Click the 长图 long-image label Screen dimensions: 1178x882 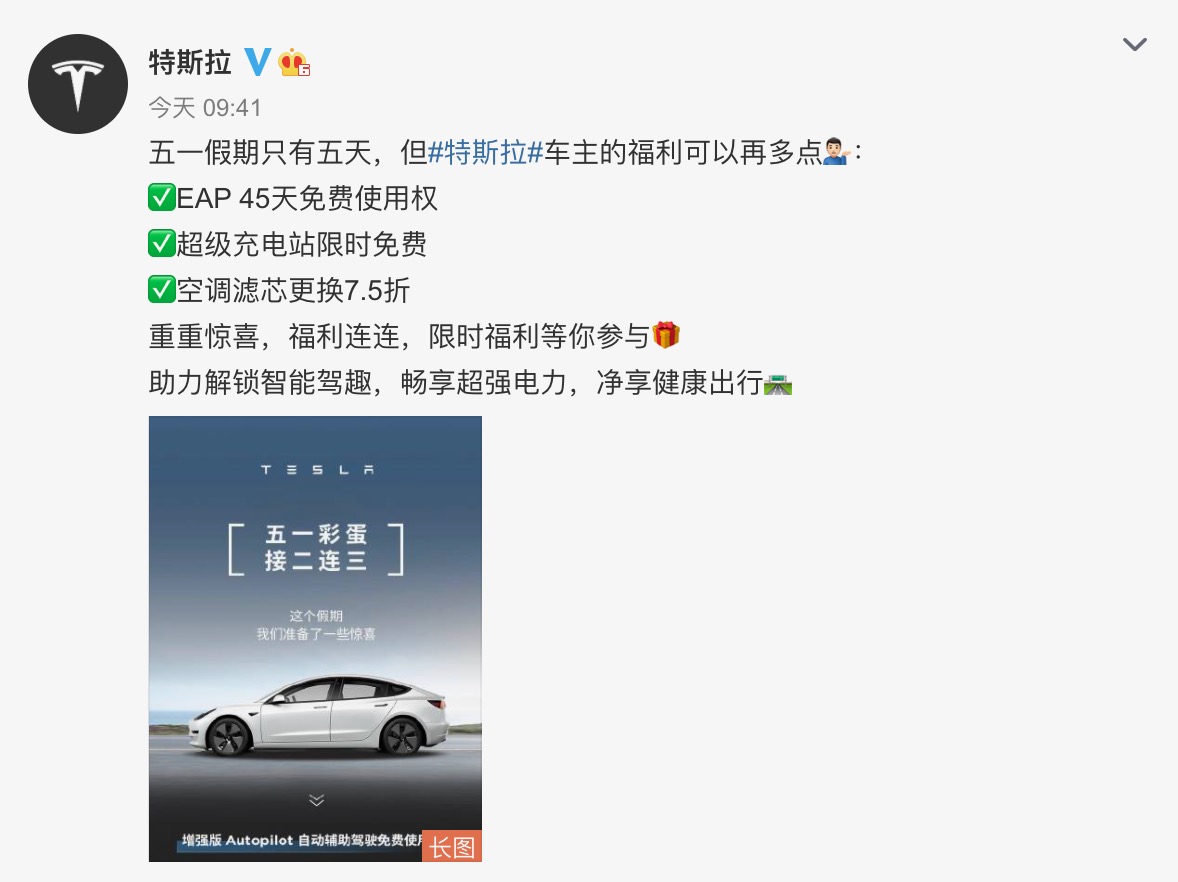(x=452, y=847)
